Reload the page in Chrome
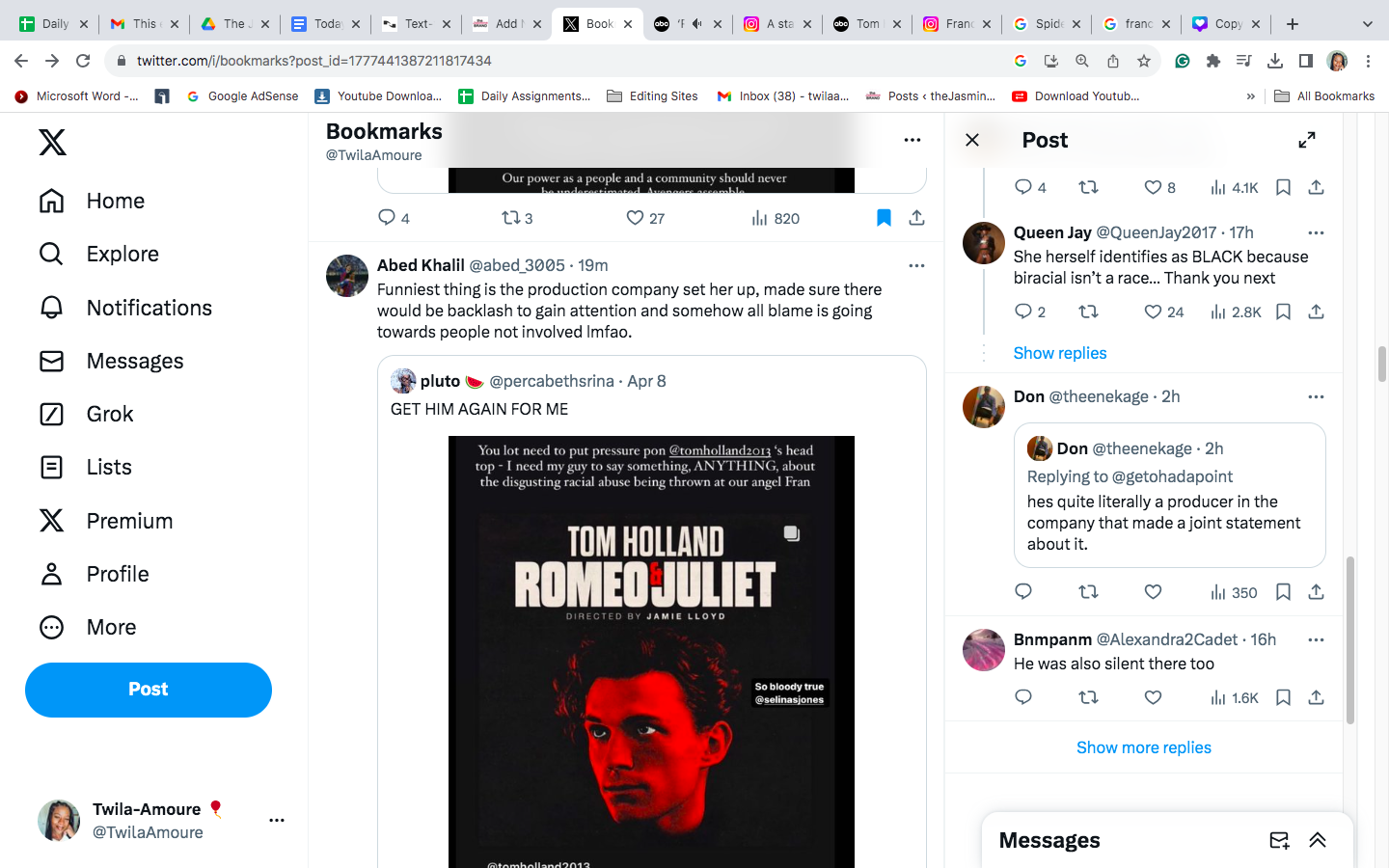Viewport: 1389px width, 868px height. tap(83, 61)
